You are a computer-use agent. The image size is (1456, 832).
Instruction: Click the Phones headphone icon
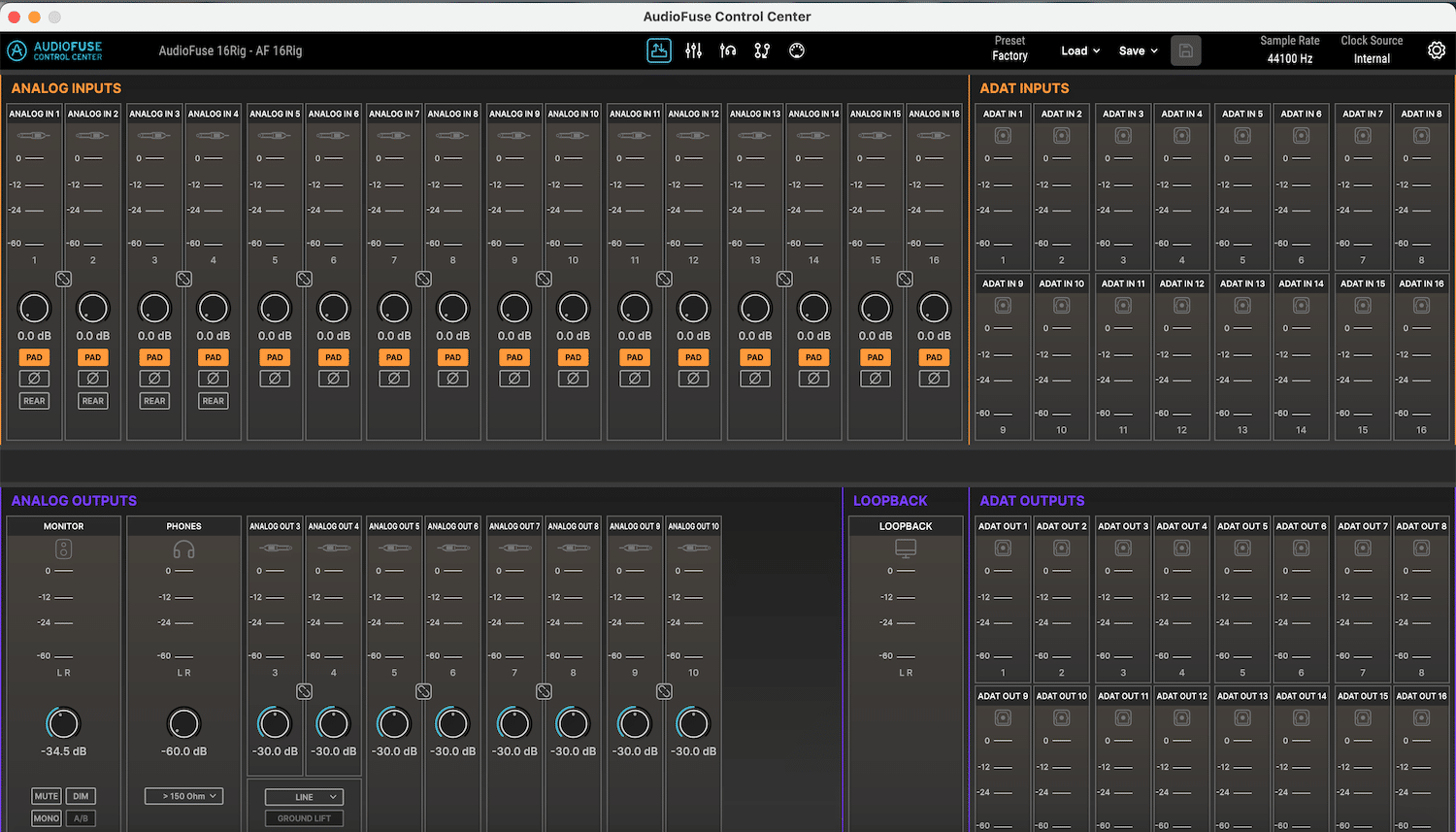tap(183, 549)
